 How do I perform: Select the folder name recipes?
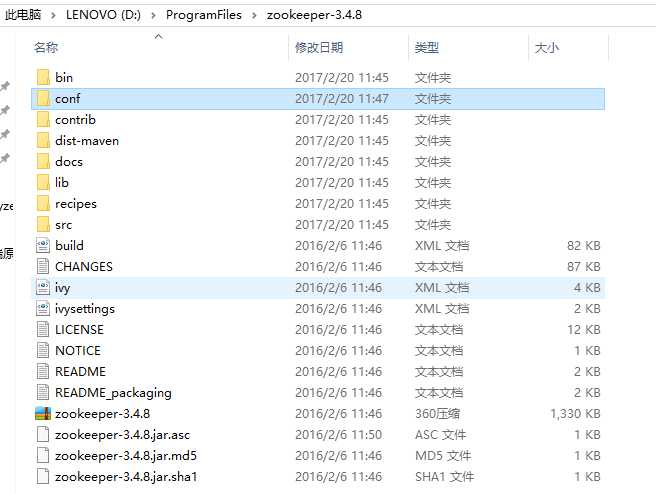click(x=76, y=203)
